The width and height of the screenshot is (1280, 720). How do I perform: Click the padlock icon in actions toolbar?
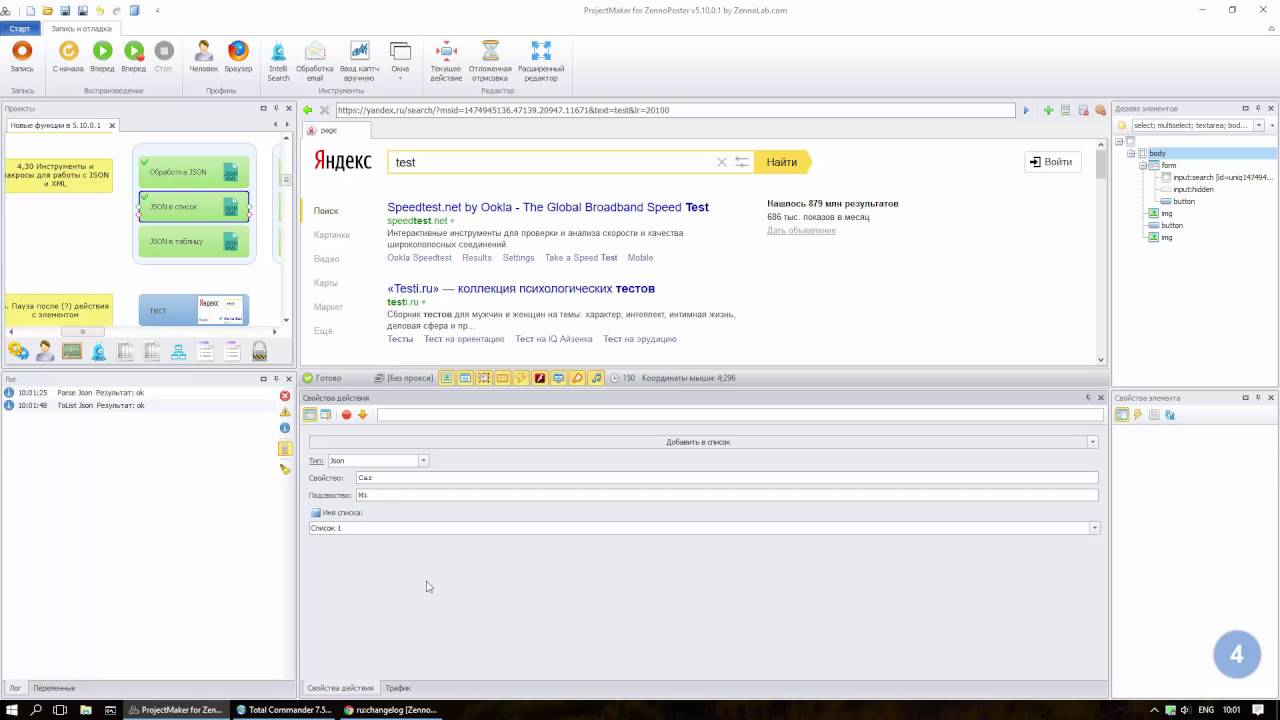point(259,351)
